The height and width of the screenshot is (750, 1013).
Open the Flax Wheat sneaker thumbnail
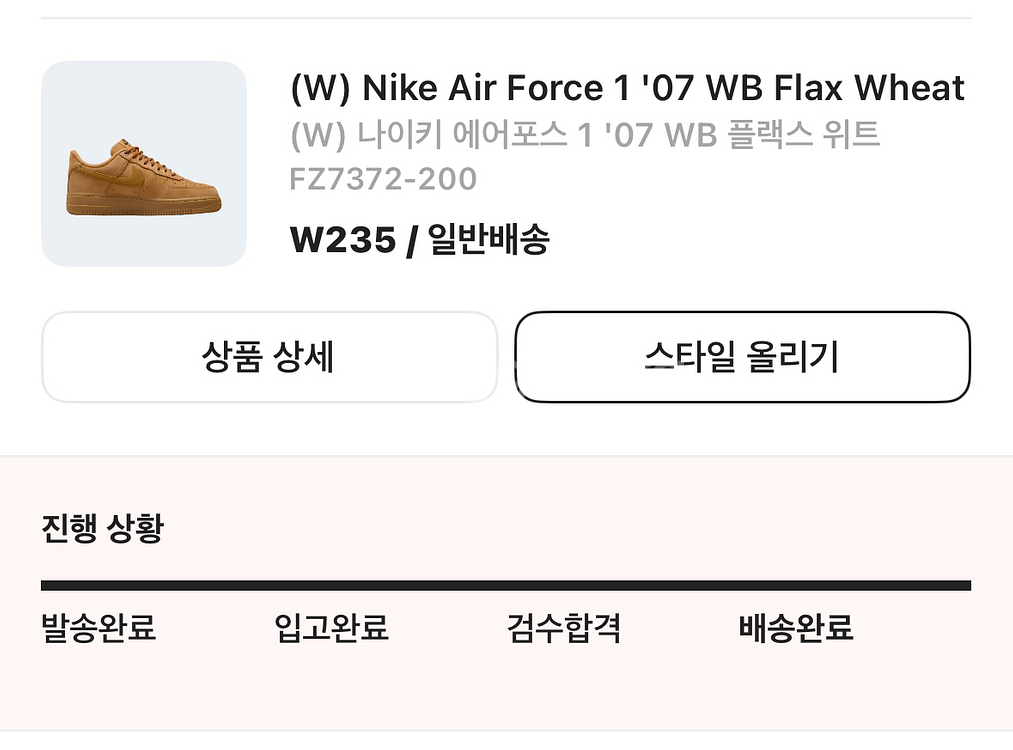[144, 163]
